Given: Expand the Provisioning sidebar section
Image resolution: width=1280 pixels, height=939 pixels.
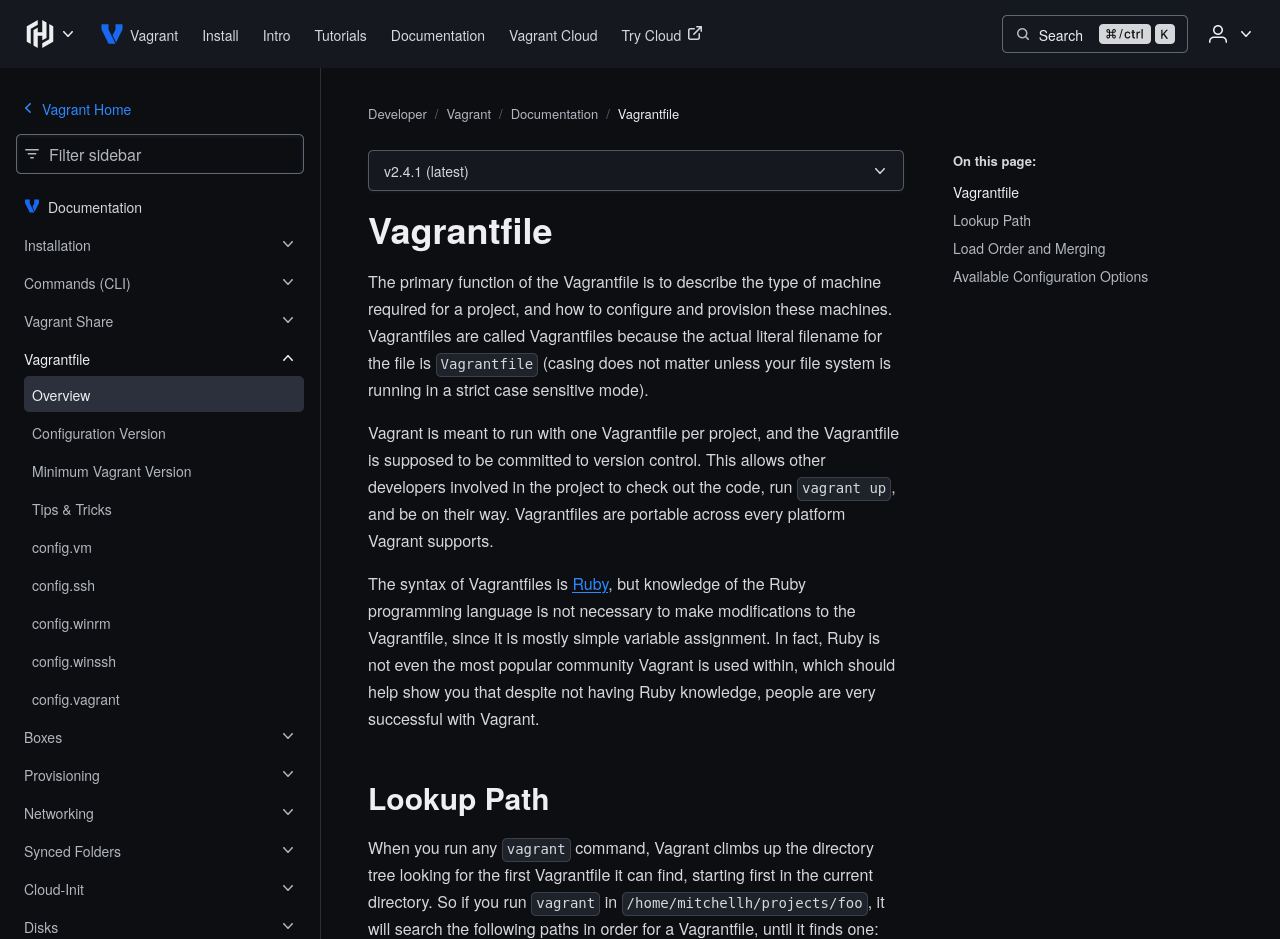Looking at the screenshot, I should click(288, 775).
